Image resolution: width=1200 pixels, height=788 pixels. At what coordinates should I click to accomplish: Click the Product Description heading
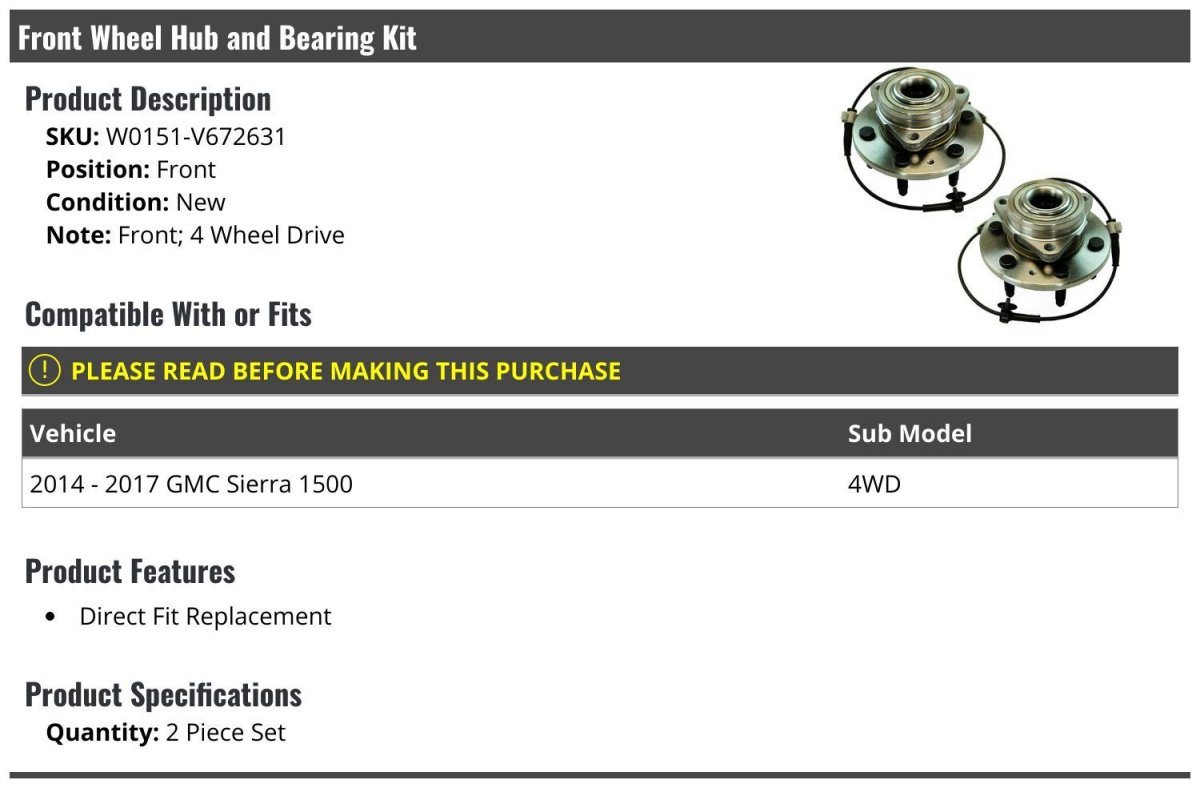148,99
